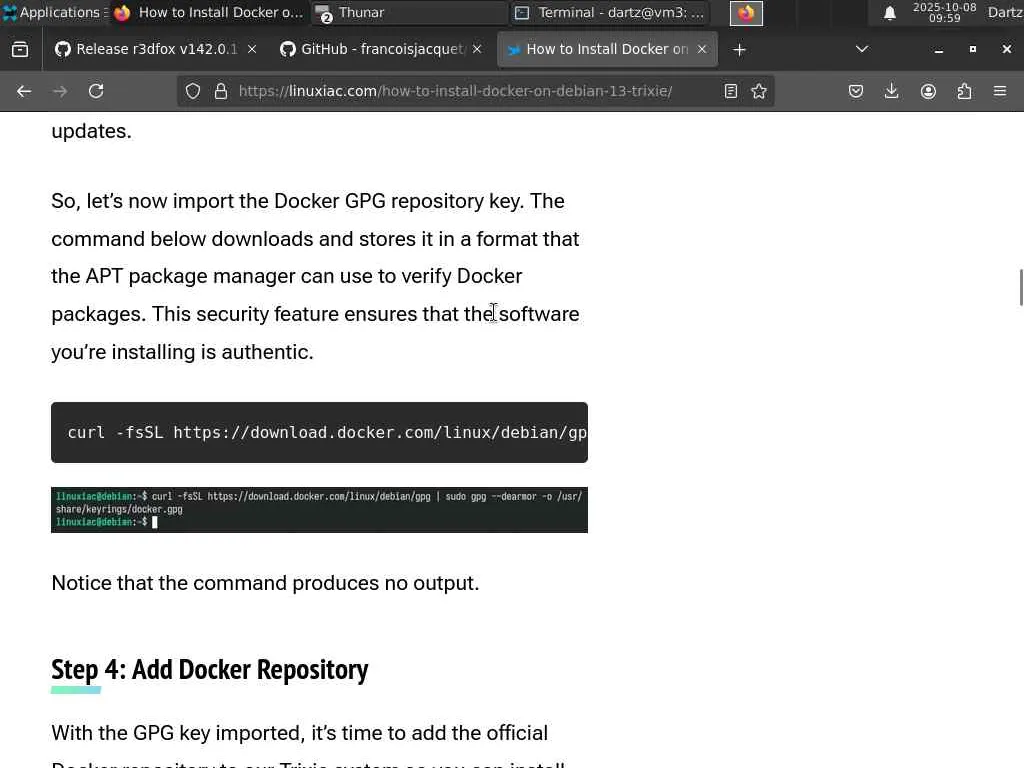
Task: Open the terminal screenshot image
Action: [319, 510]
